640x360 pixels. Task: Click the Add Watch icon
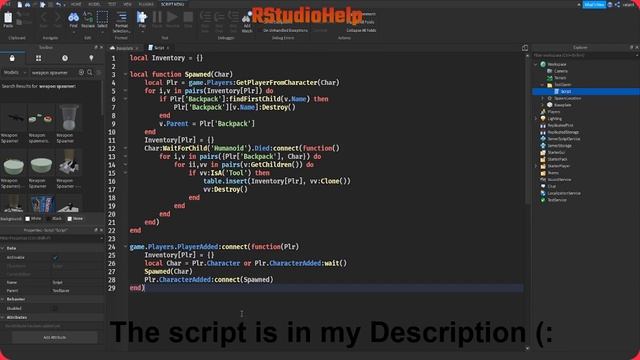(x=247, y=18)
